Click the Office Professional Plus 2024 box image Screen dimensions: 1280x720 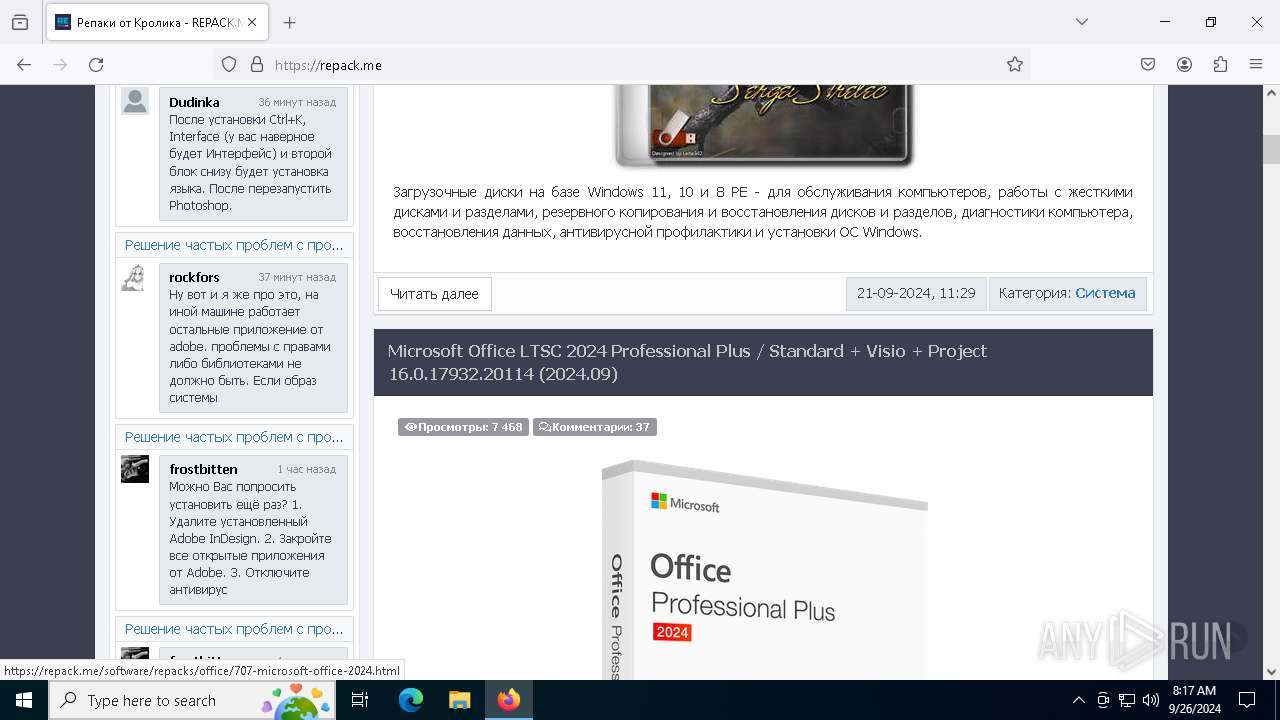(764, 570)
